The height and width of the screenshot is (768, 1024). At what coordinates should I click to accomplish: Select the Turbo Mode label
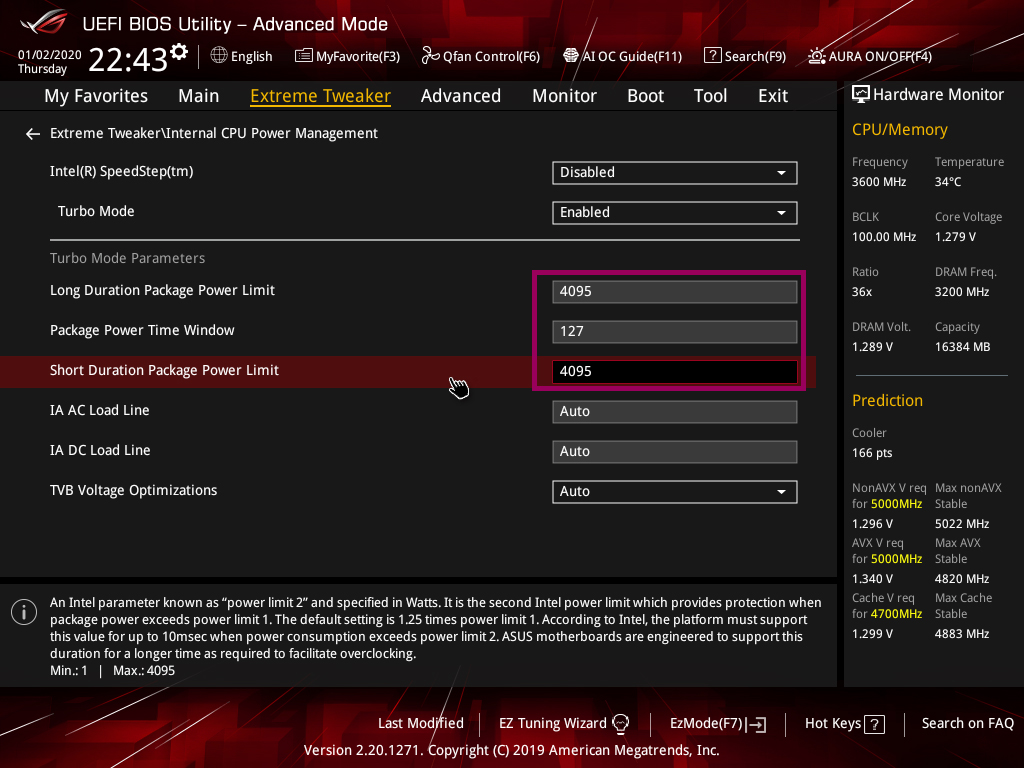96,212
